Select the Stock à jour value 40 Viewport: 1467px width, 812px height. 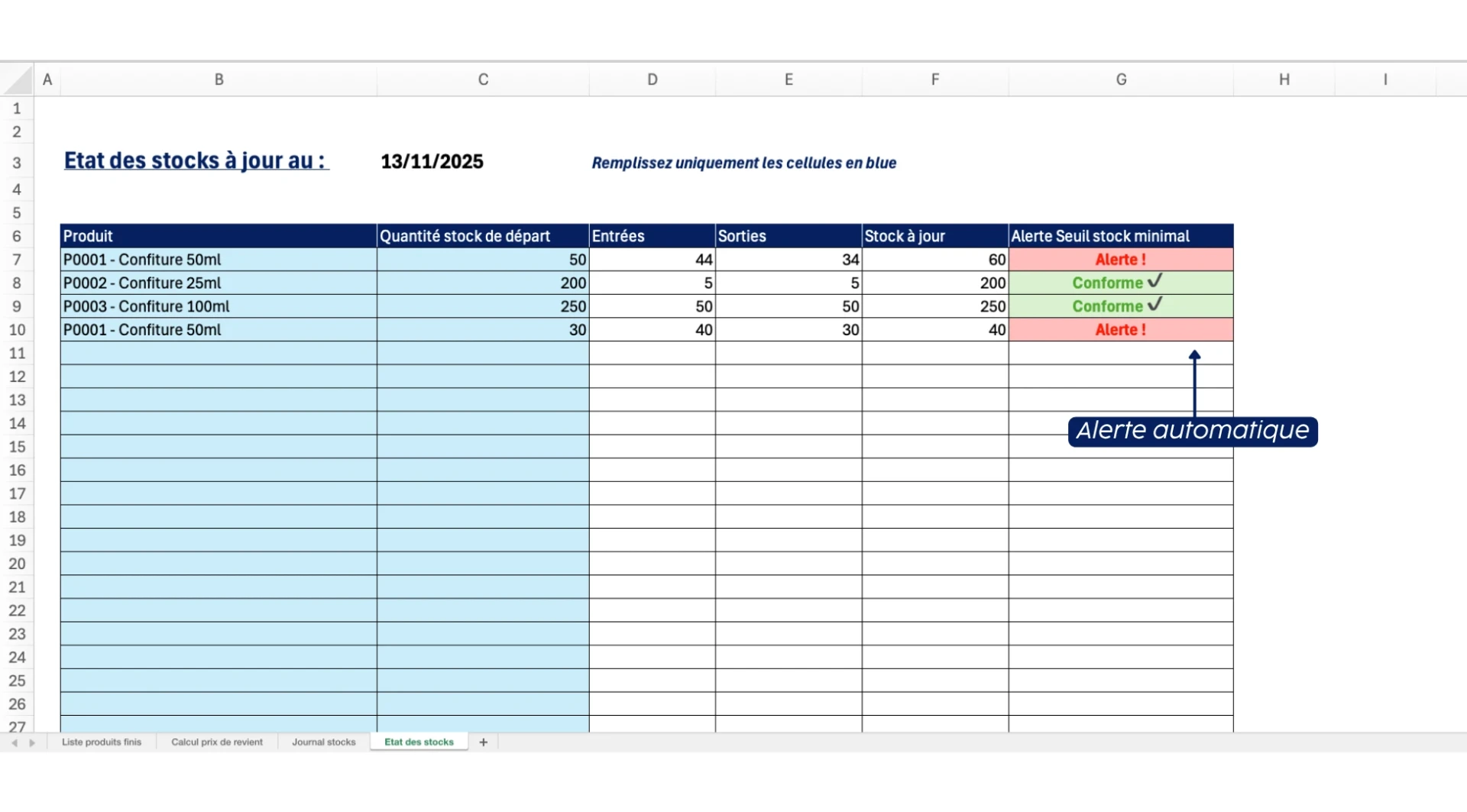coord(935,330)
